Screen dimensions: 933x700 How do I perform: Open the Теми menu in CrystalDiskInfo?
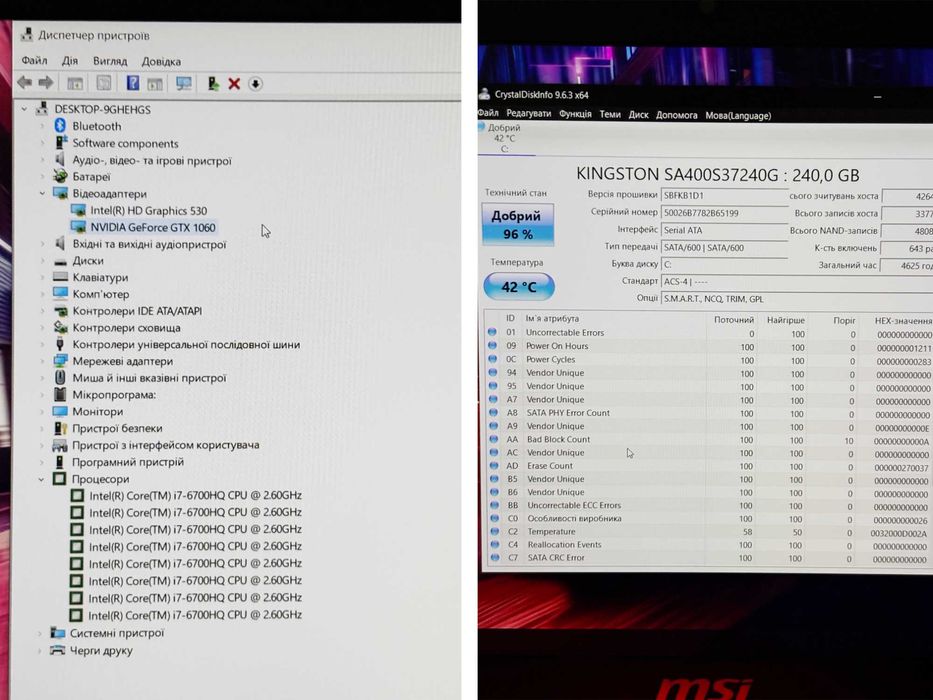[x=610, y=114]
